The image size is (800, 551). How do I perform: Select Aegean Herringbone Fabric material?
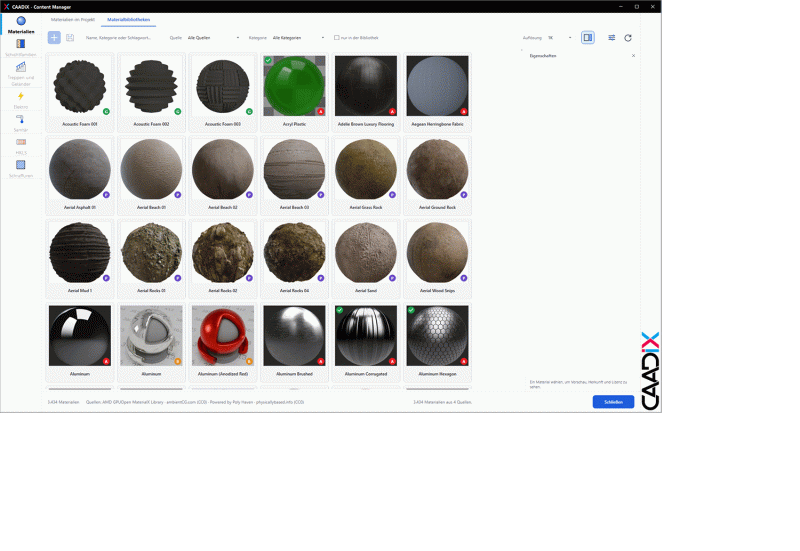437,92
